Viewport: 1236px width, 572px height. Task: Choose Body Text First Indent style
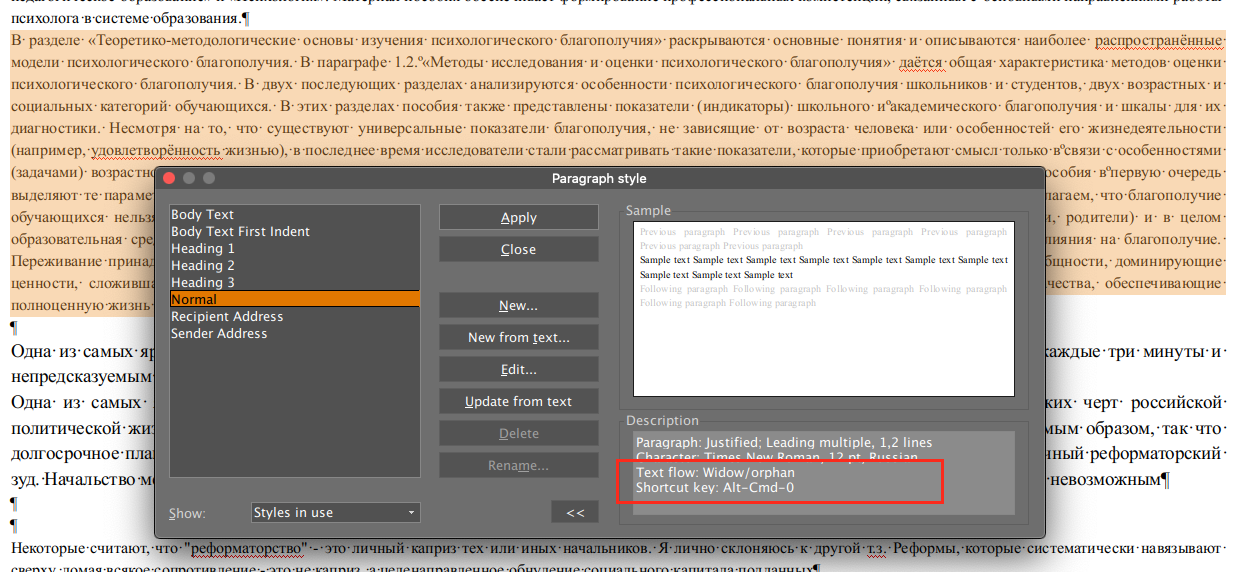click(x=240, y=231)
